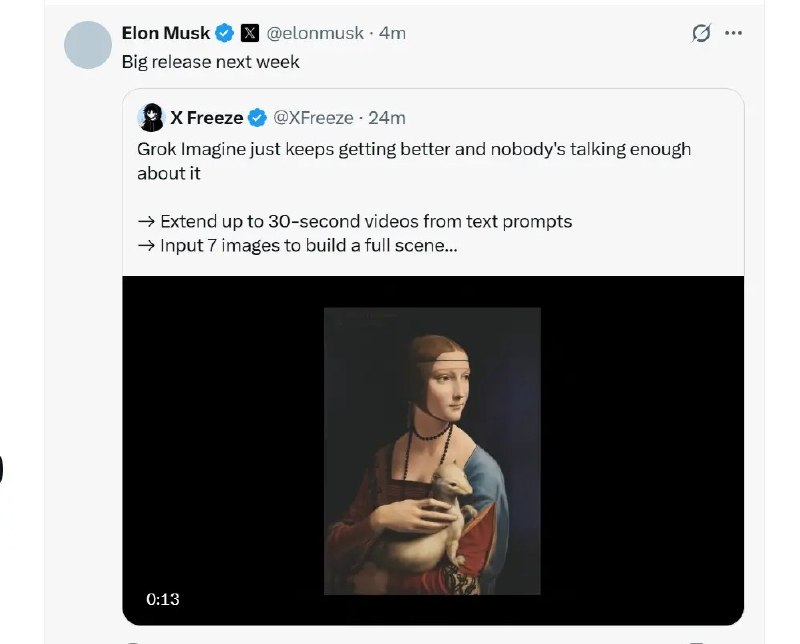Click the @XFreeze handle
The image size is (800, 644).
pos(313,118)
